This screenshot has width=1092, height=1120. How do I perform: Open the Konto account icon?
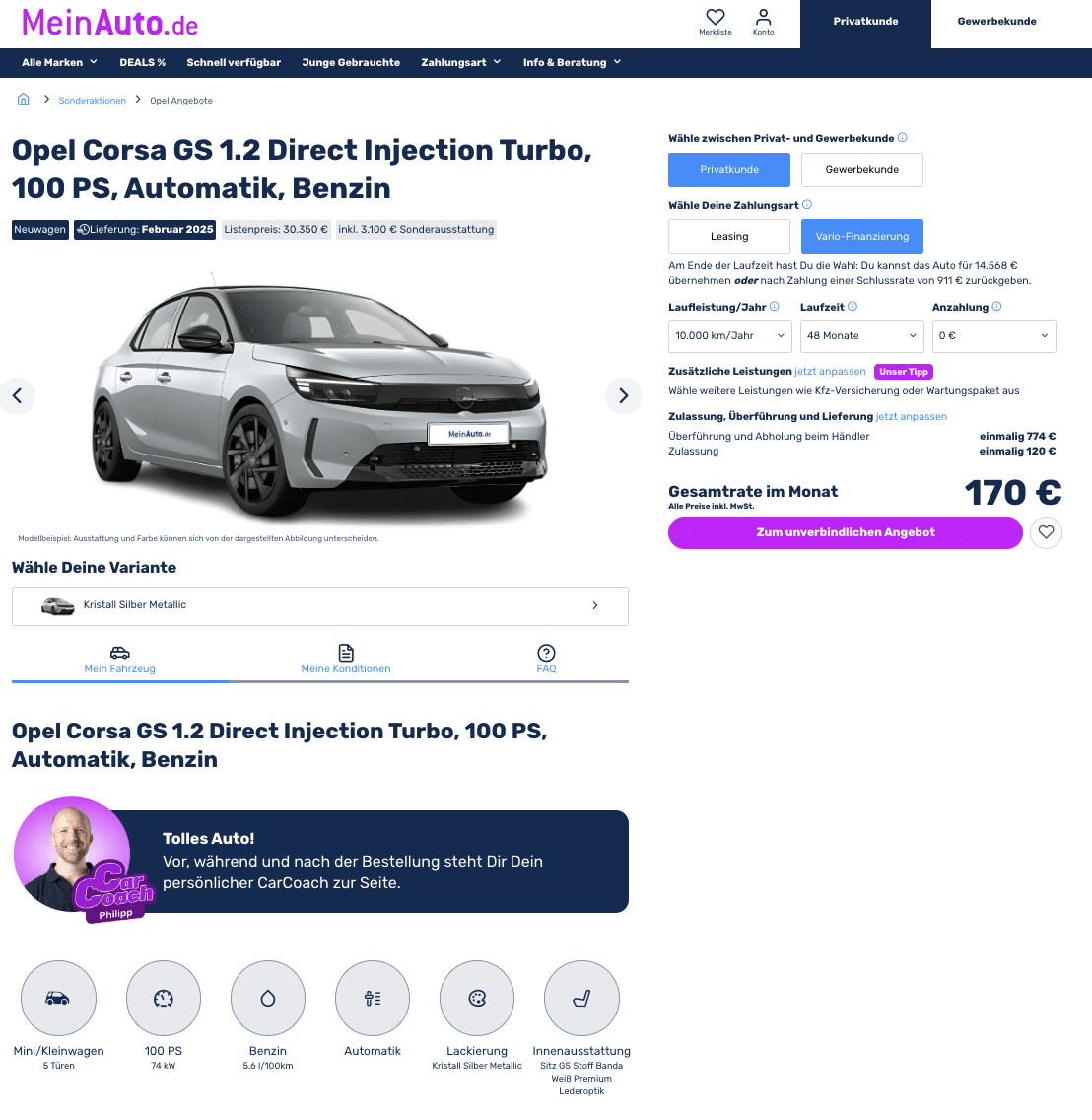click(x=764, y=17)
